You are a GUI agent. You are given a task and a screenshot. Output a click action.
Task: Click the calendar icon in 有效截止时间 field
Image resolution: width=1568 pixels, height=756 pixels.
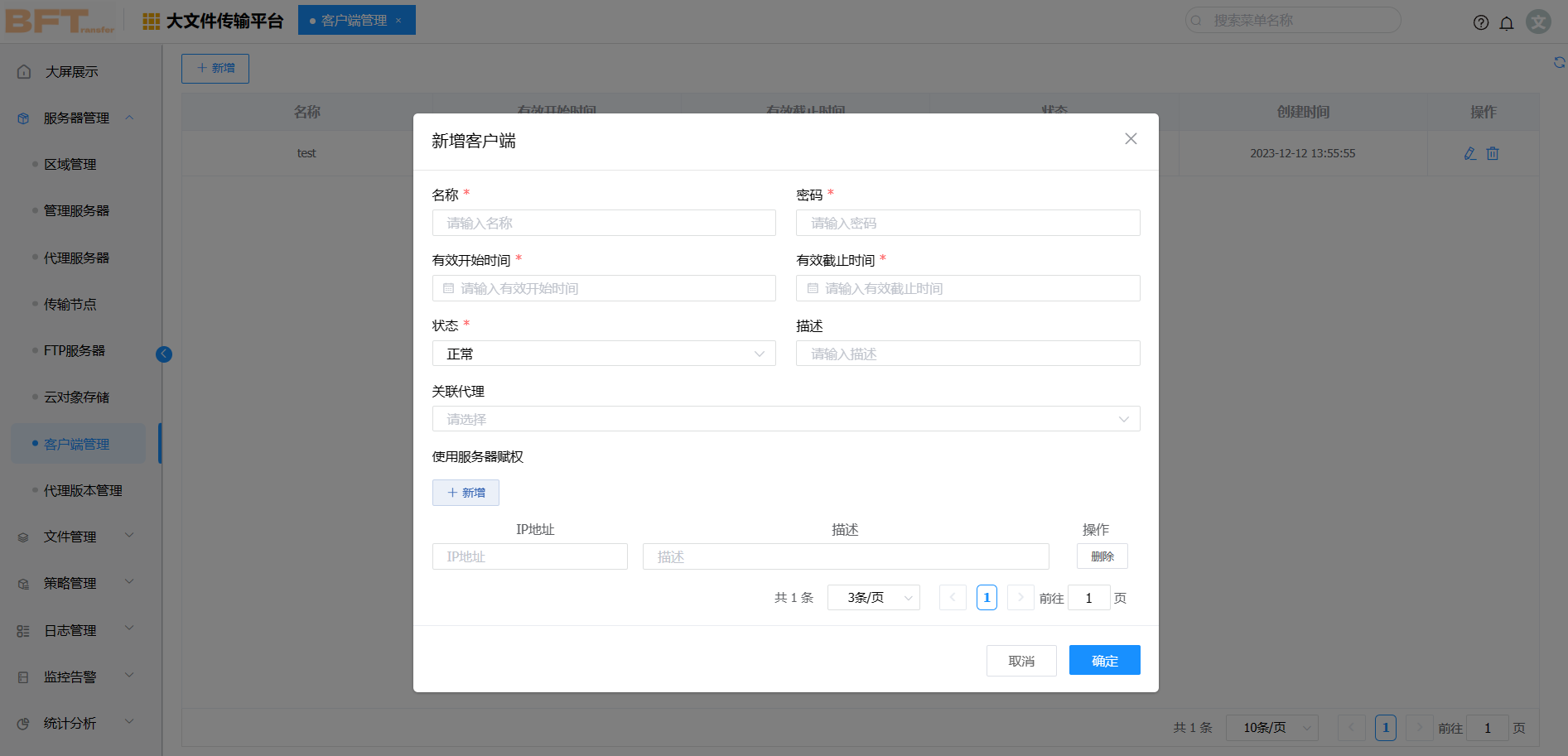(810, 288)
